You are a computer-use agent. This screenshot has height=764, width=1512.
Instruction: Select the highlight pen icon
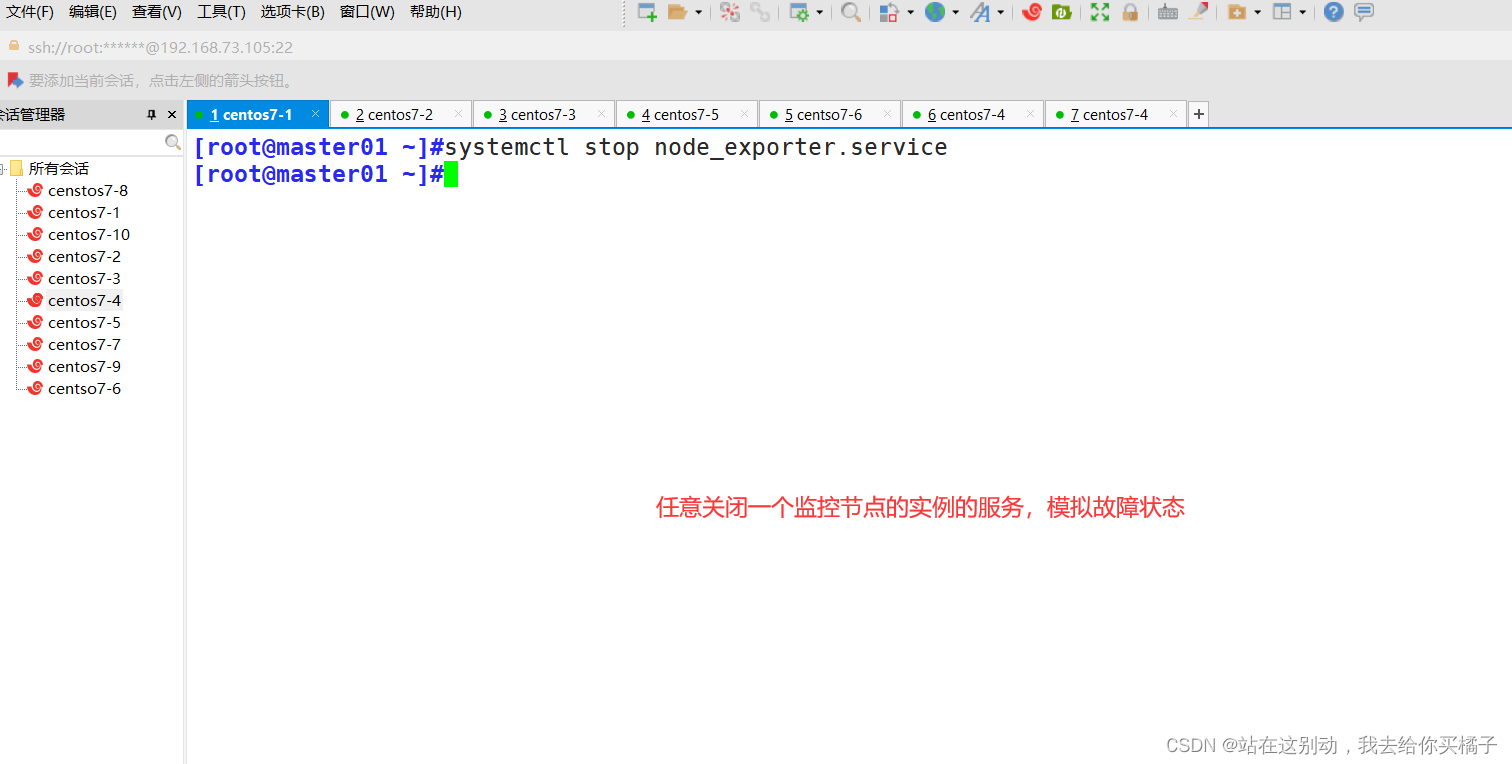[x=1198, y=13]
